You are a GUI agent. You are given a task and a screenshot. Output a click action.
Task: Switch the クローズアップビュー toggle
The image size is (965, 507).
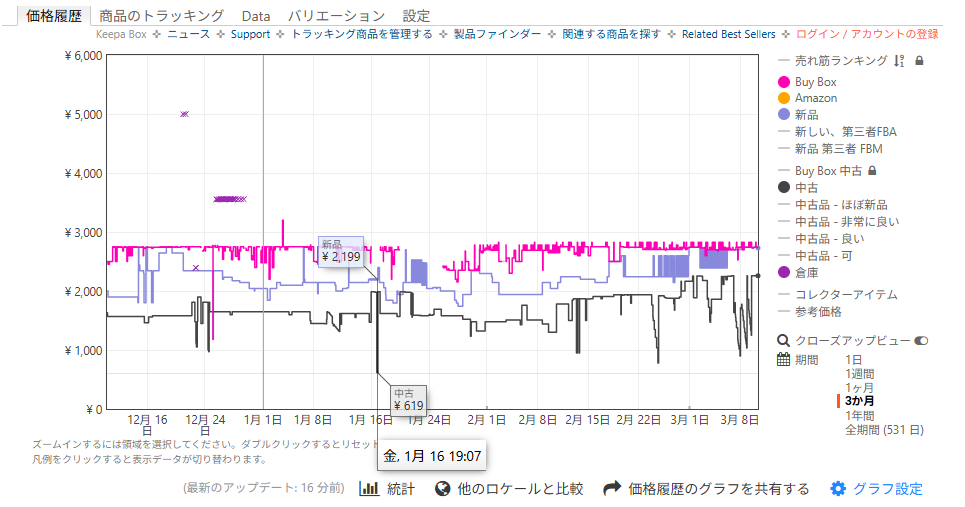921,341
